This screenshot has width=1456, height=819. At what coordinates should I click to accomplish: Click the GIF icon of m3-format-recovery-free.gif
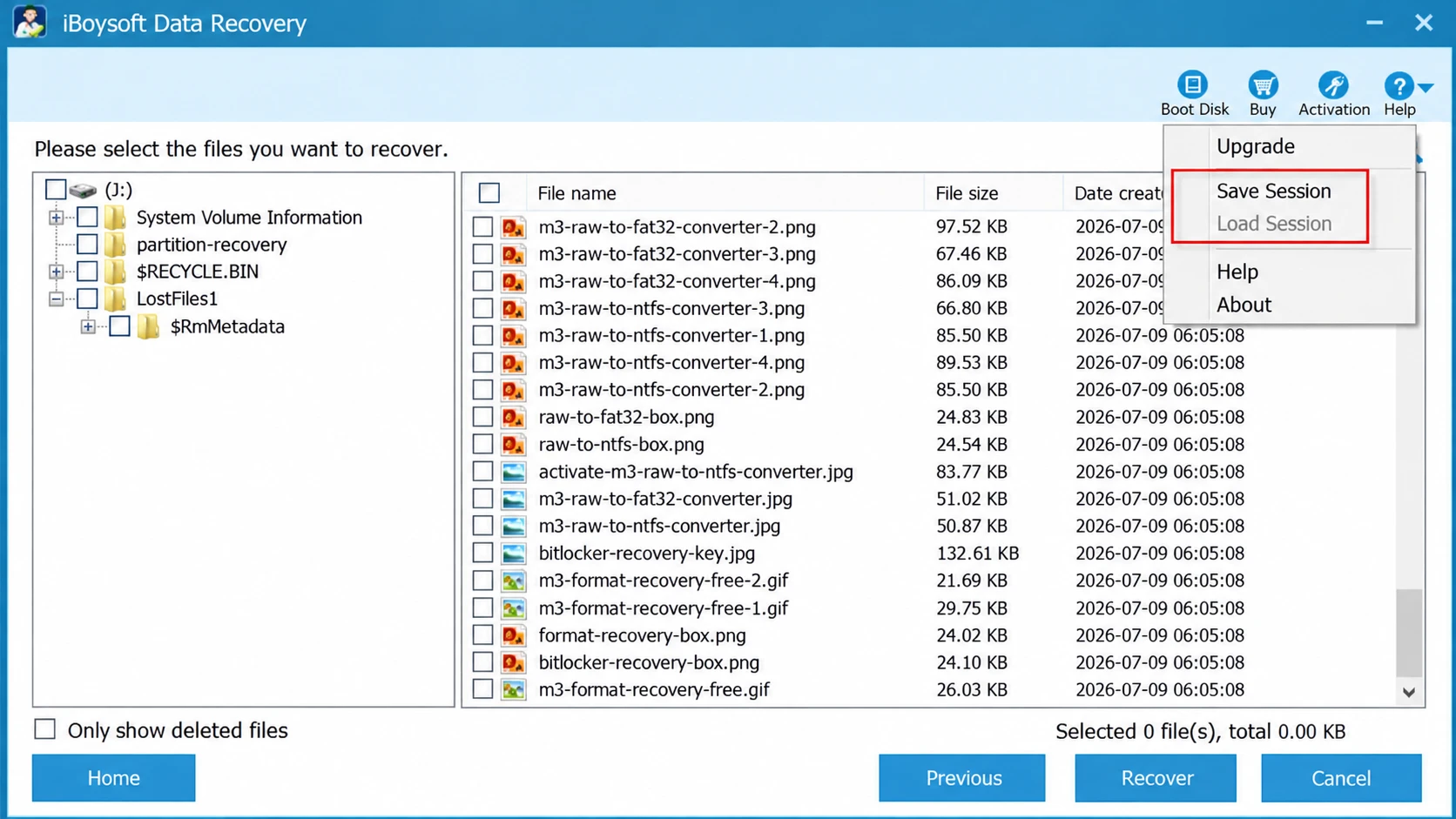(514, 689)
